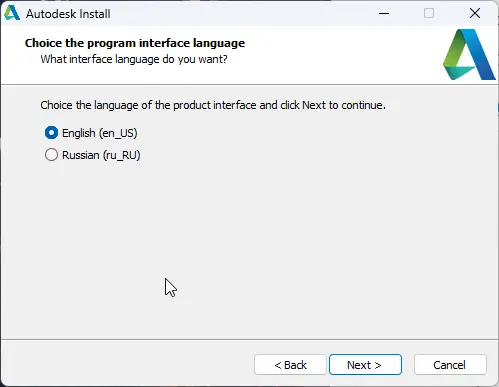Click the word "Next" inside the instruction sentence
499x387 pixels.
(x=314, y=105)
